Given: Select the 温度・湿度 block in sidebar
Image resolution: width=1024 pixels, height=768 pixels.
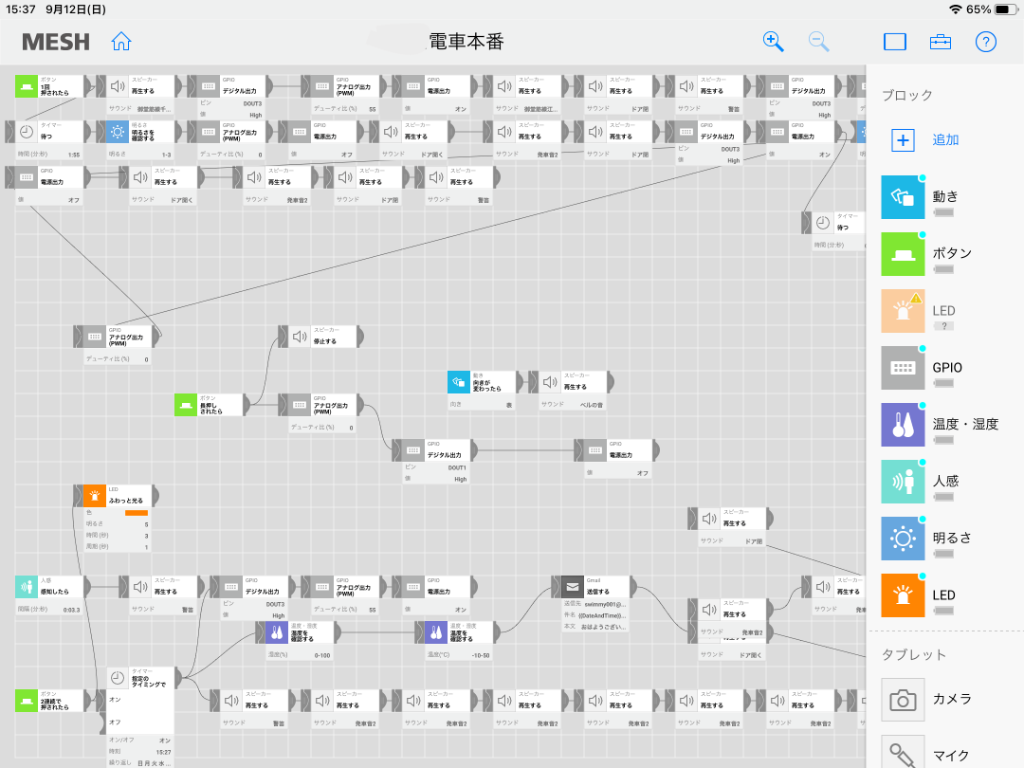Looking at the screenshot, I should [x=903, y=424].
